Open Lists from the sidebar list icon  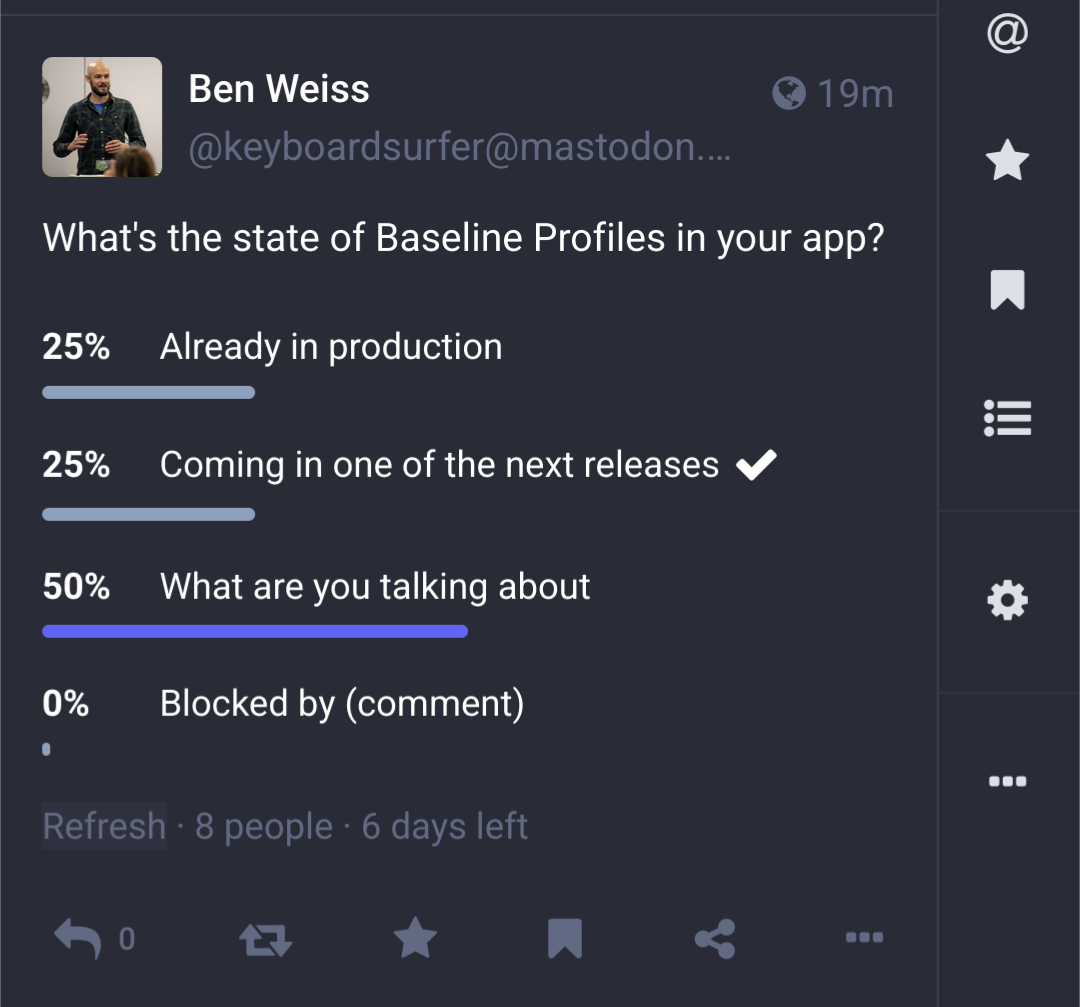click(x=1007, y=418)
